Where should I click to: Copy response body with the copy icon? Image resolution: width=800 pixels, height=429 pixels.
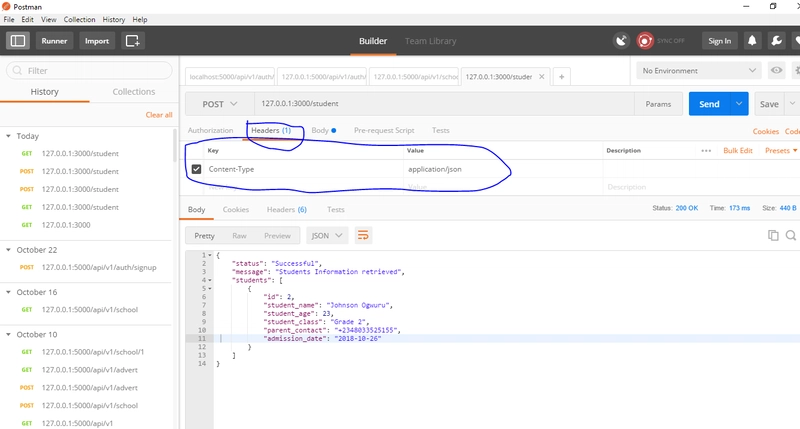tap(773, 235)
